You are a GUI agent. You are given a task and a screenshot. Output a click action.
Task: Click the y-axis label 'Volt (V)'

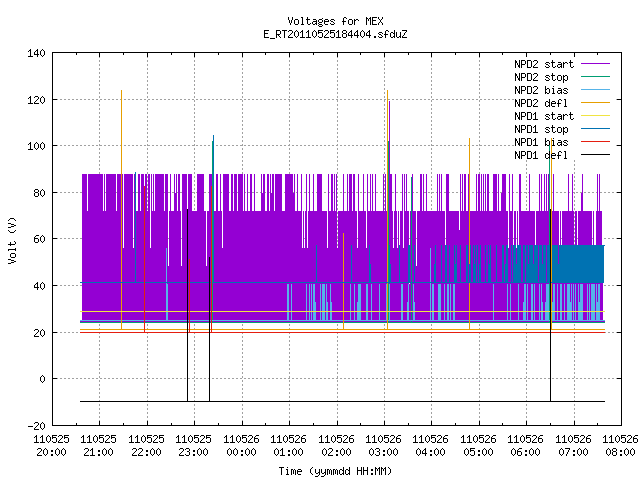(x=12, y=240)
